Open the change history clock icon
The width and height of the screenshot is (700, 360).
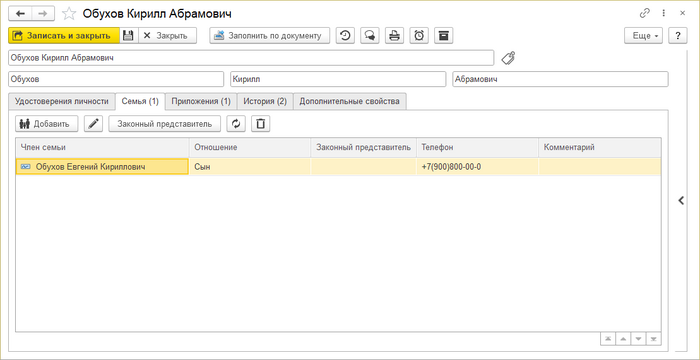[x=345, y=36]
